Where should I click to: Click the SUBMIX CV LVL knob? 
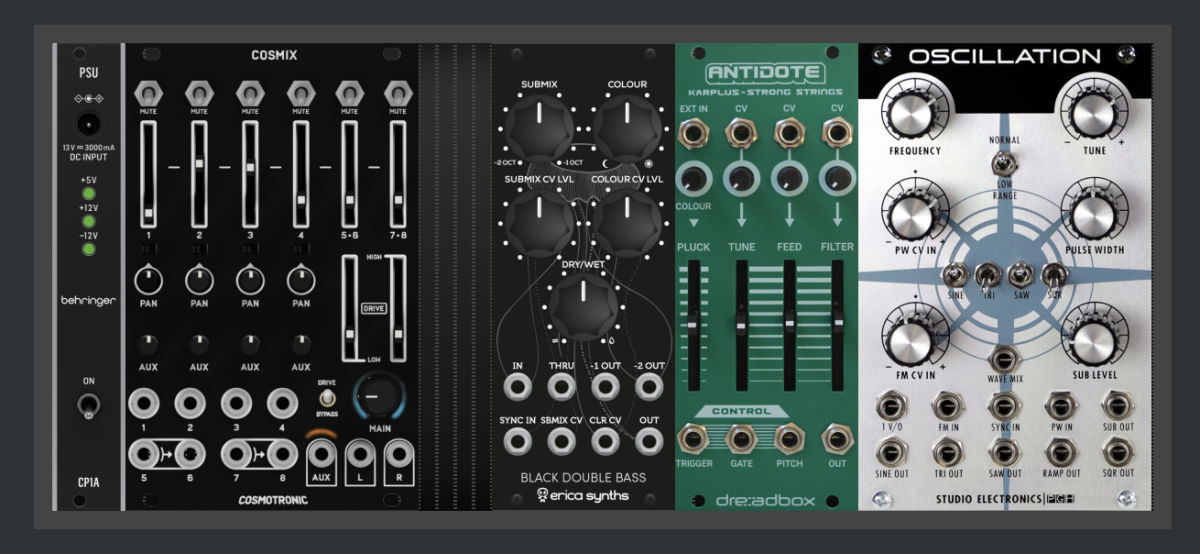(x=540, y=222)
